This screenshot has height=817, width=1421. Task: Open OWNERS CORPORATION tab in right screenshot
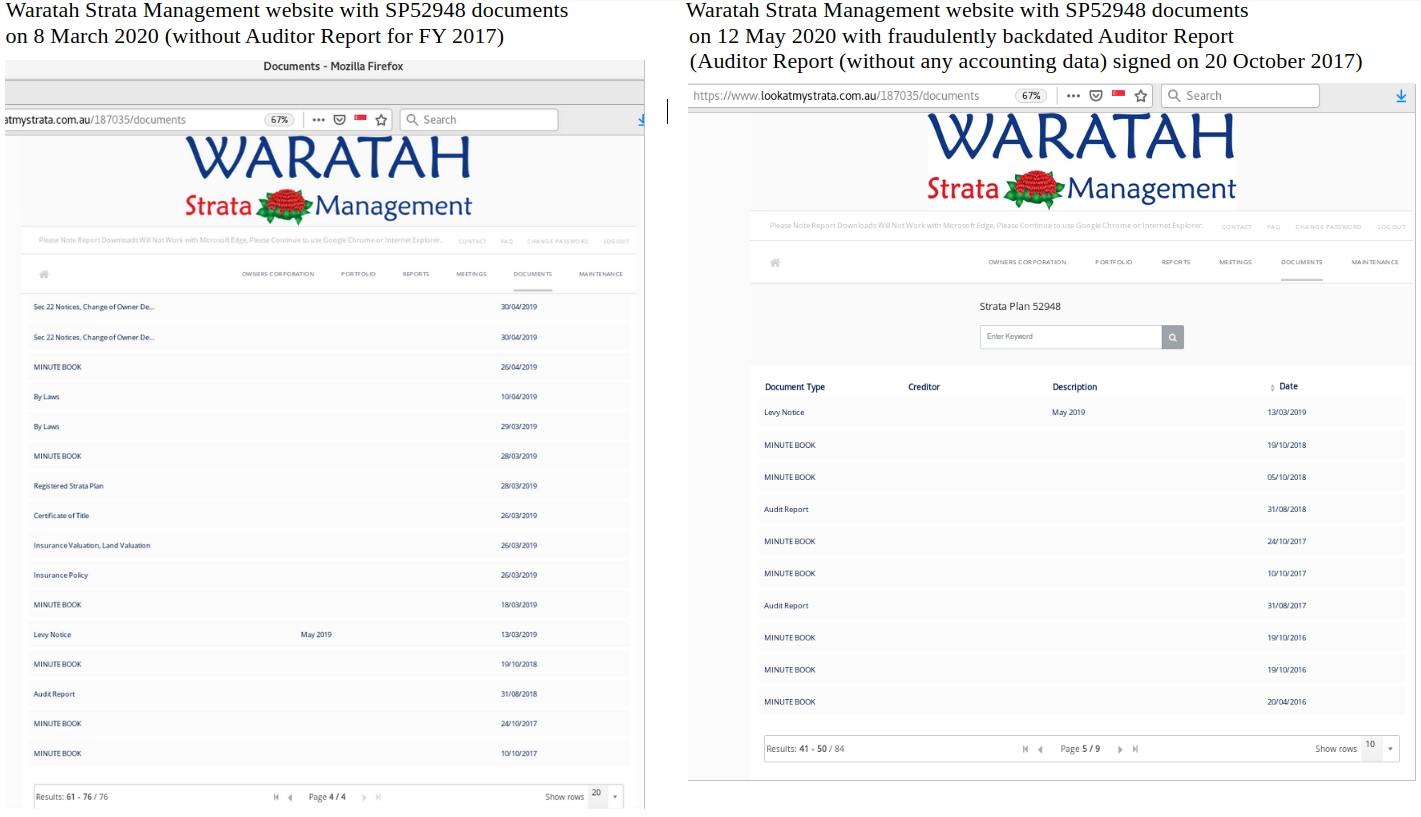click(x=1027, y=262)
